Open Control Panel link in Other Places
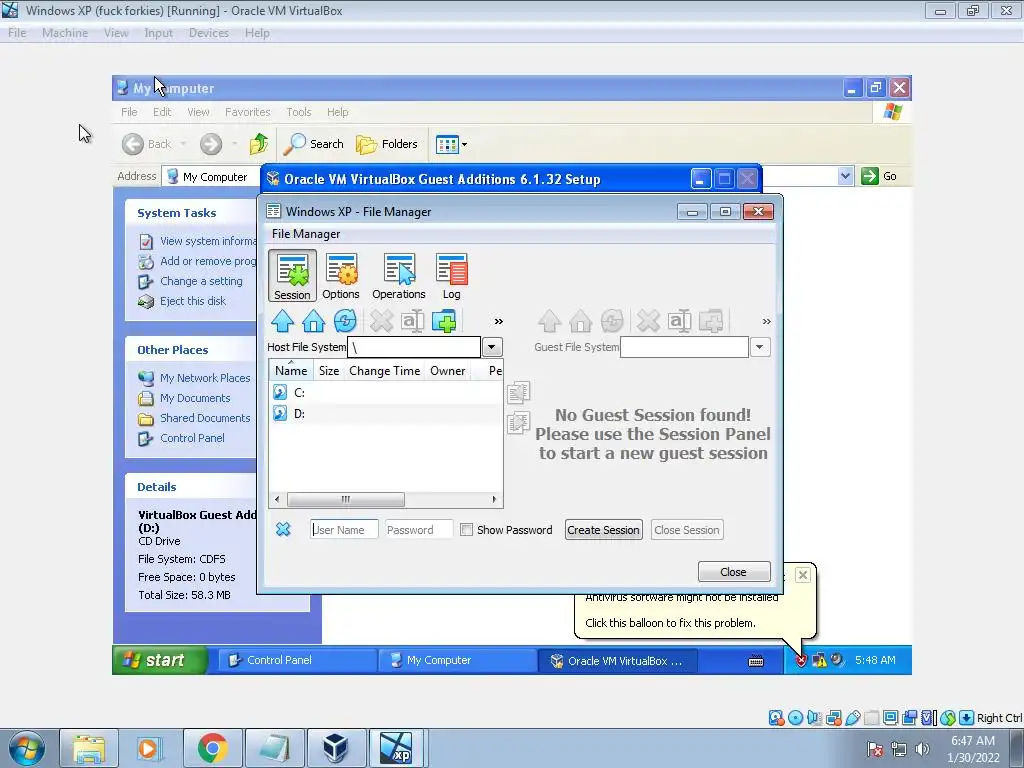 (192, 438)
